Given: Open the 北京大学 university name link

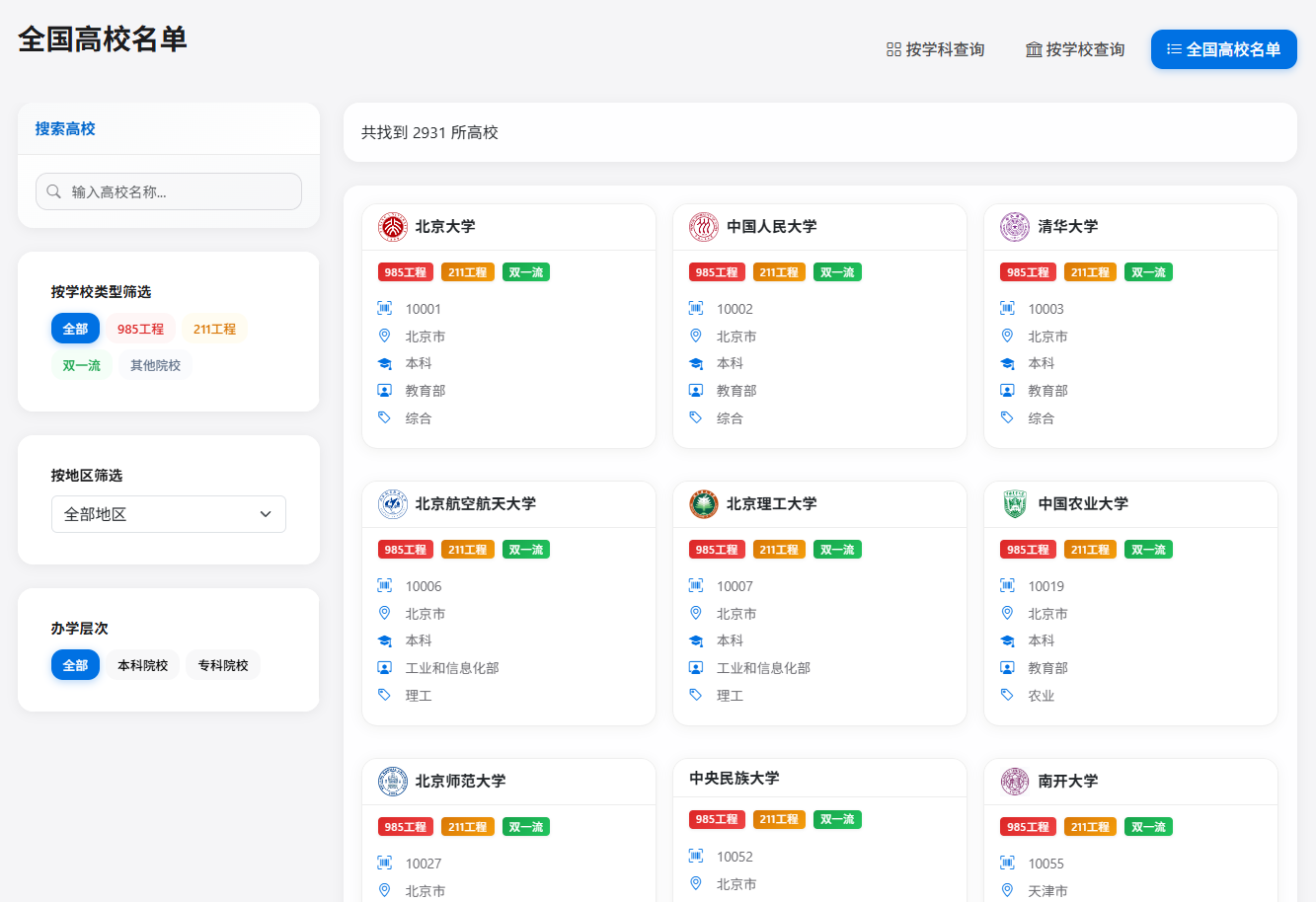Looking at the screenshot, I should [x=445, y=227].
